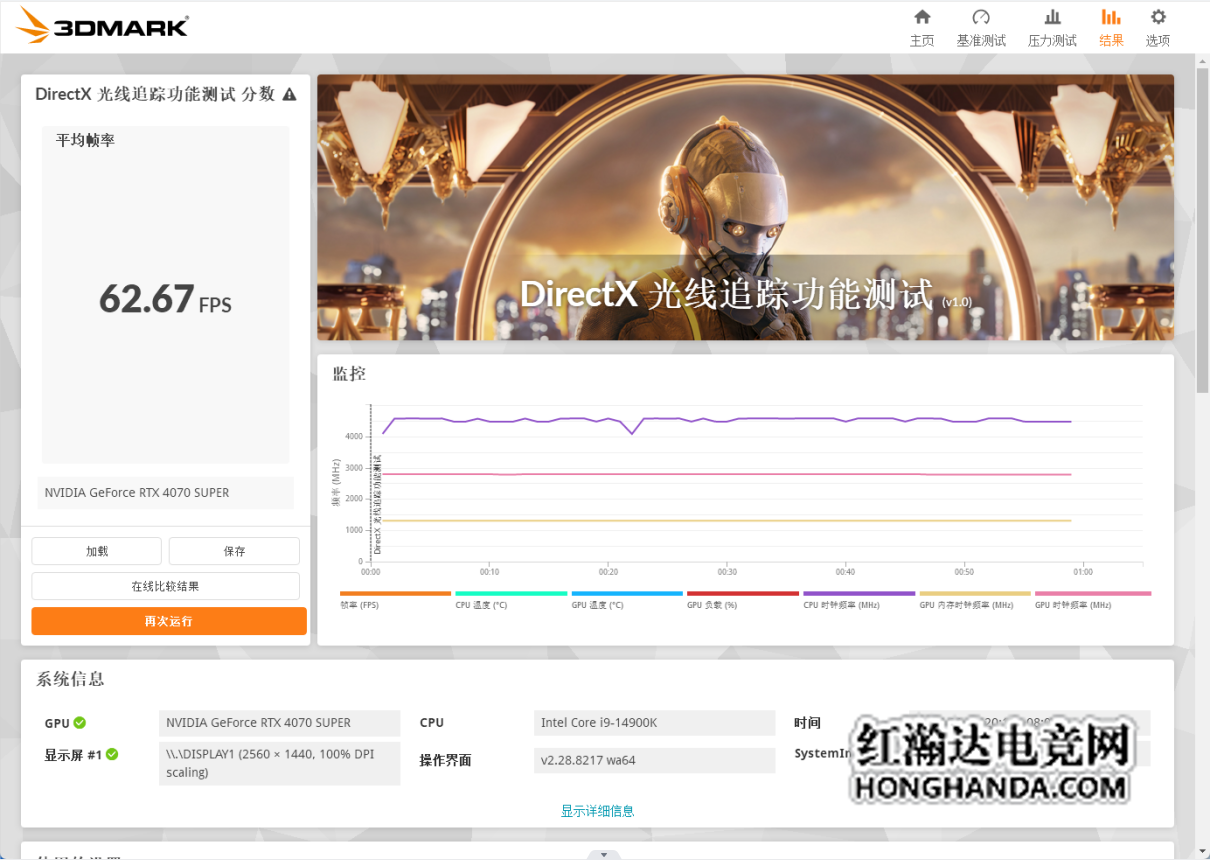This screenshot has height=860, width=1210.
Task: Open the 基准测试 benchmark gauge icon
Action: pyautogui.click(x=980, y=18)
